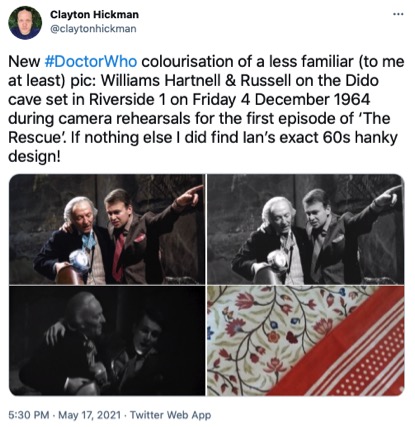Click the May 17, 2021 date
Viewport: 415px width, 427px height.
[89, 415]
